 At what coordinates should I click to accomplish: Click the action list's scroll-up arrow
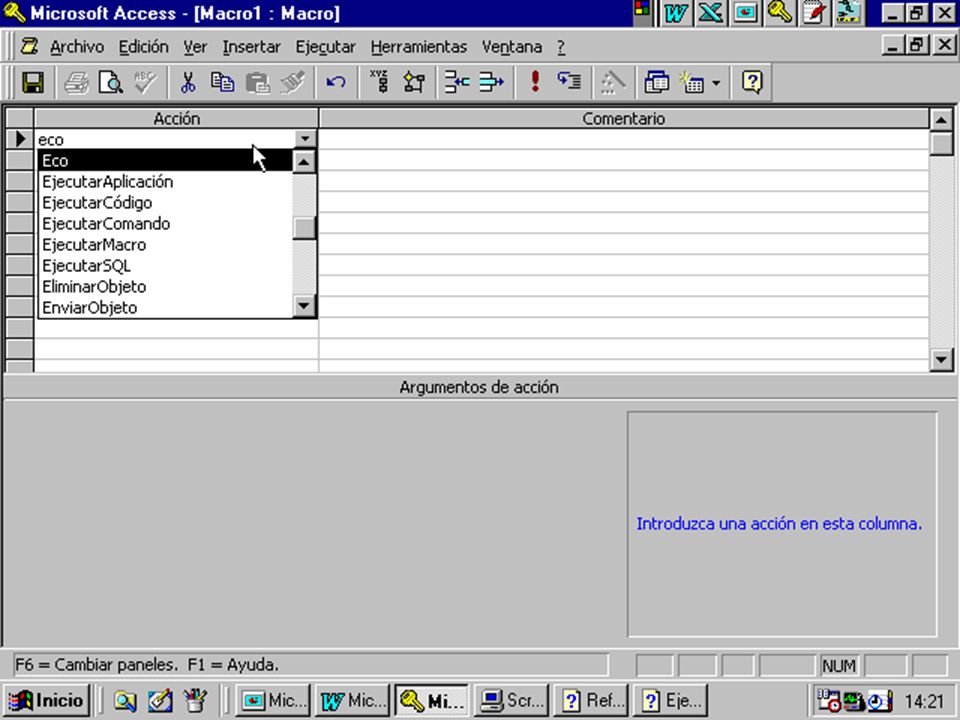304,162
